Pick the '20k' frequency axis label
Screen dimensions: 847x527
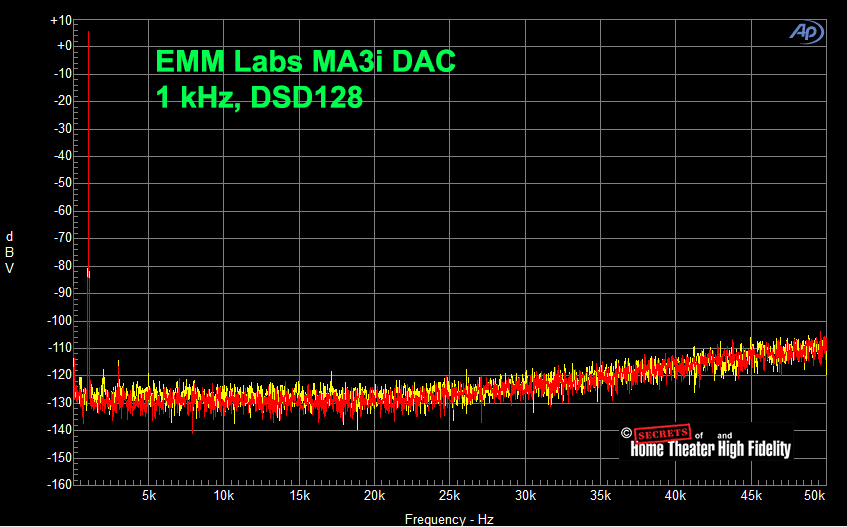coord(374,496)
